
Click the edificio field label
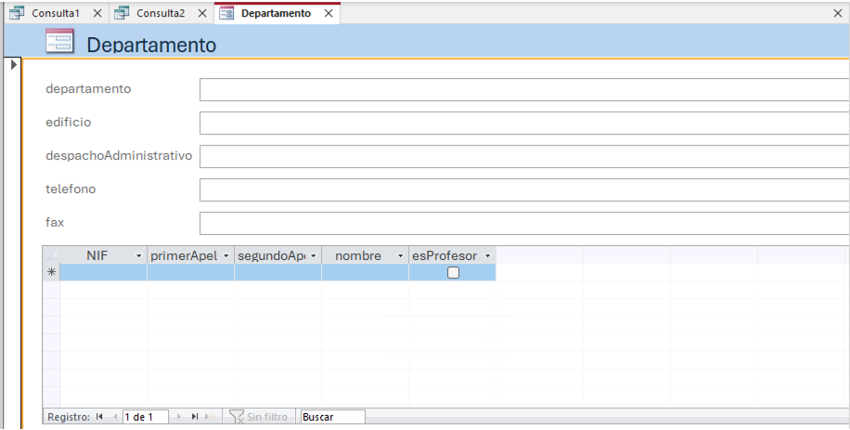68,122
